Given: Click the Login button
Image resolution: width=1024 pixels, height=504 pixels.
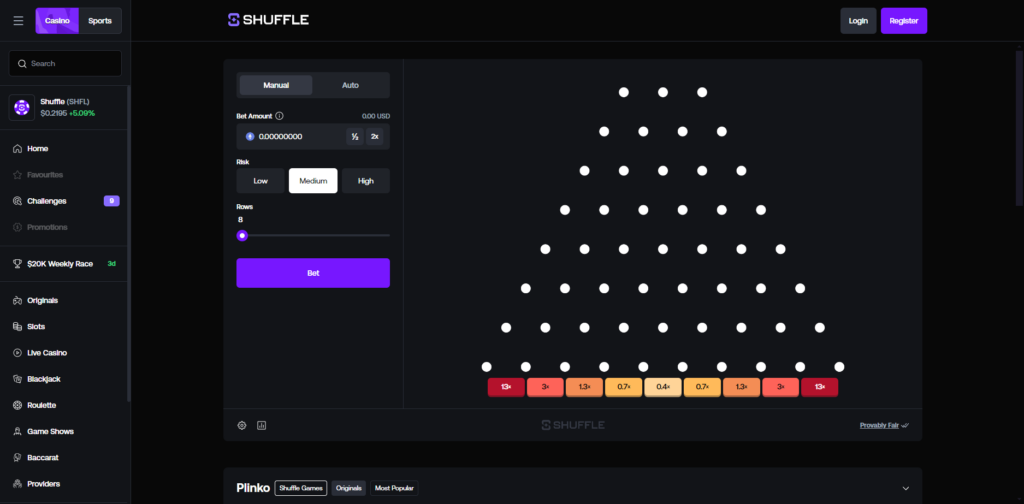Looking at the screenshot, I should 858,21.
